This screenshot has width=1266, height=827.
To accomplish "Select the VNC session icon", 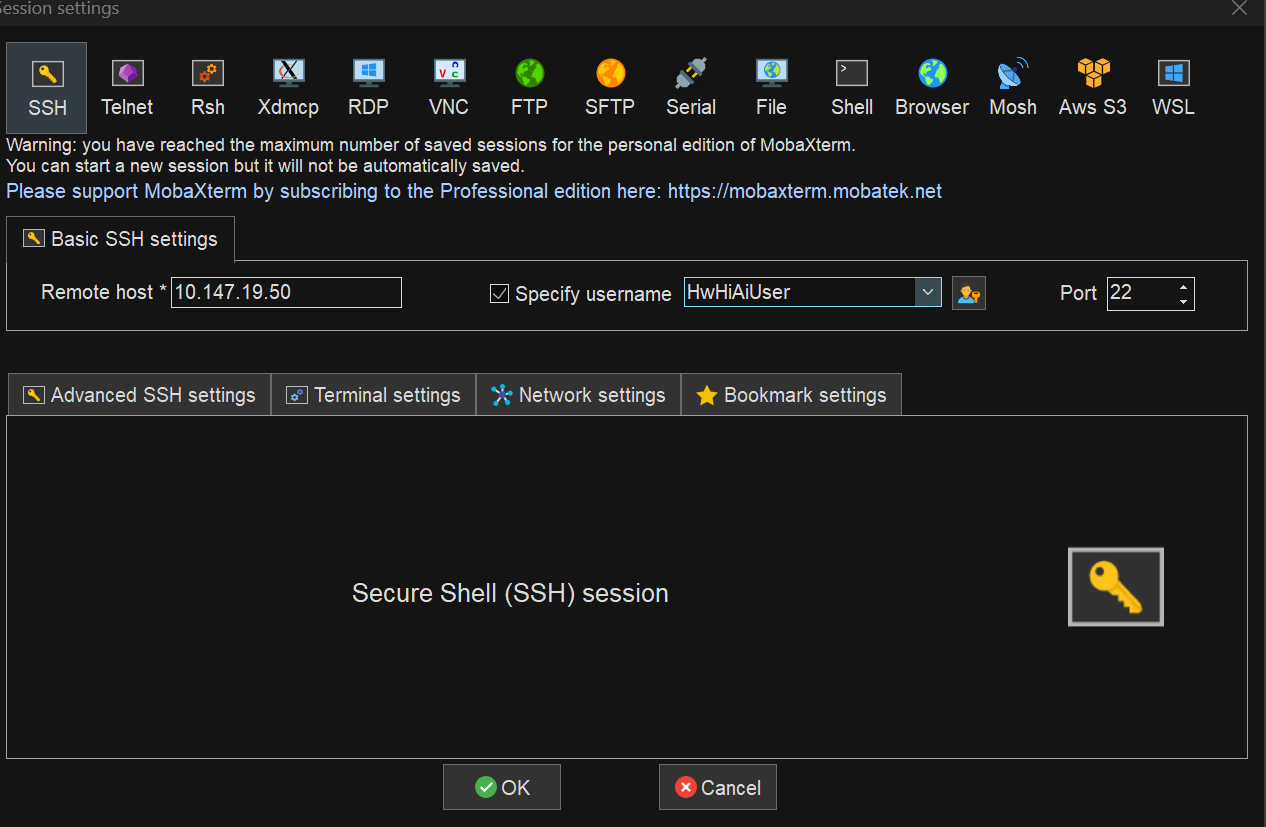I will click(449, 87).
